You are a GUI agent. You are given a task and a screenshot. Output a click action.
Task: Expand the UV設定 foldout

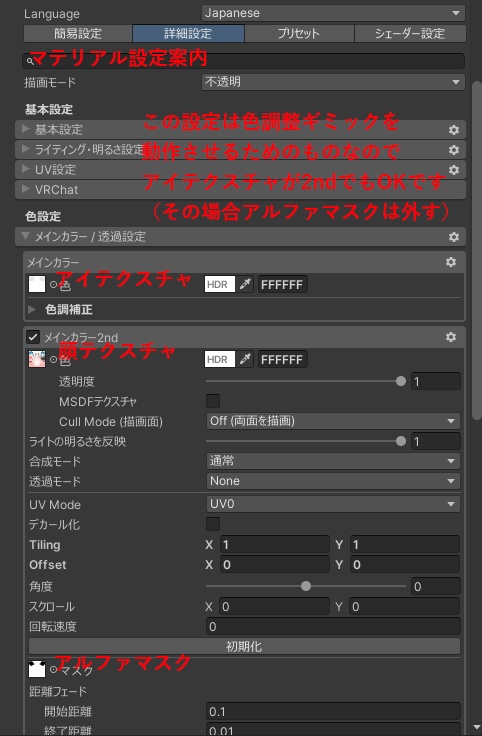(26, 169)
